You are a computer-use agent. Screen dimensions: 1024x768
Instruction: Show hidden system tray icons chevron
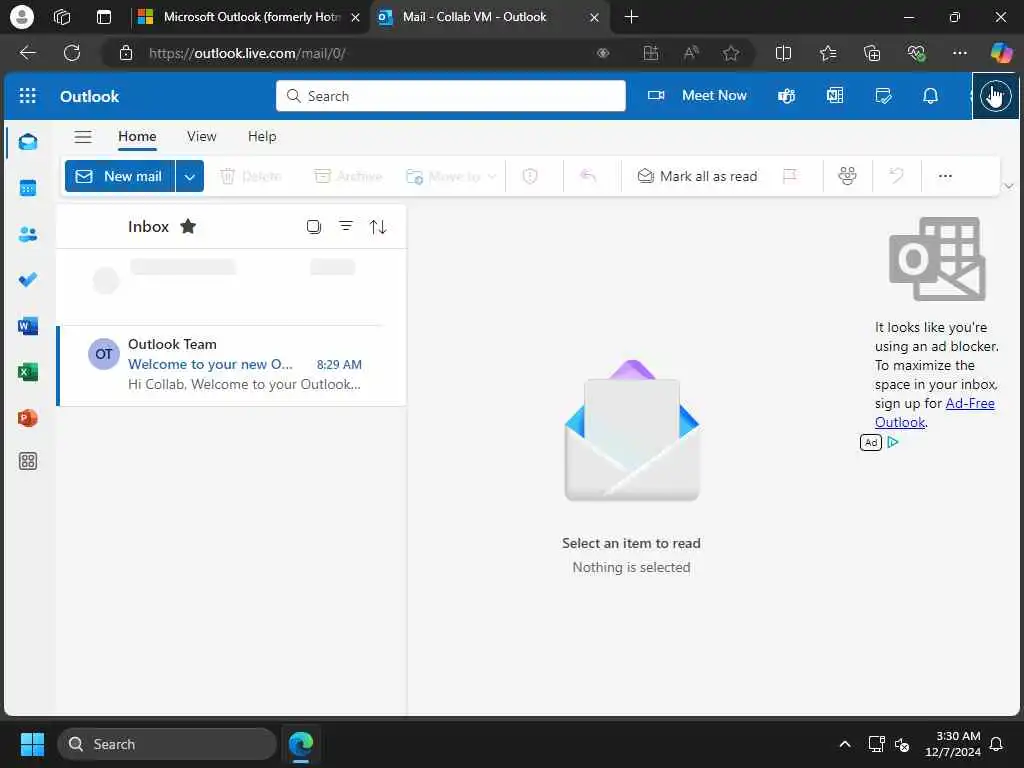(x=844, y=744)
